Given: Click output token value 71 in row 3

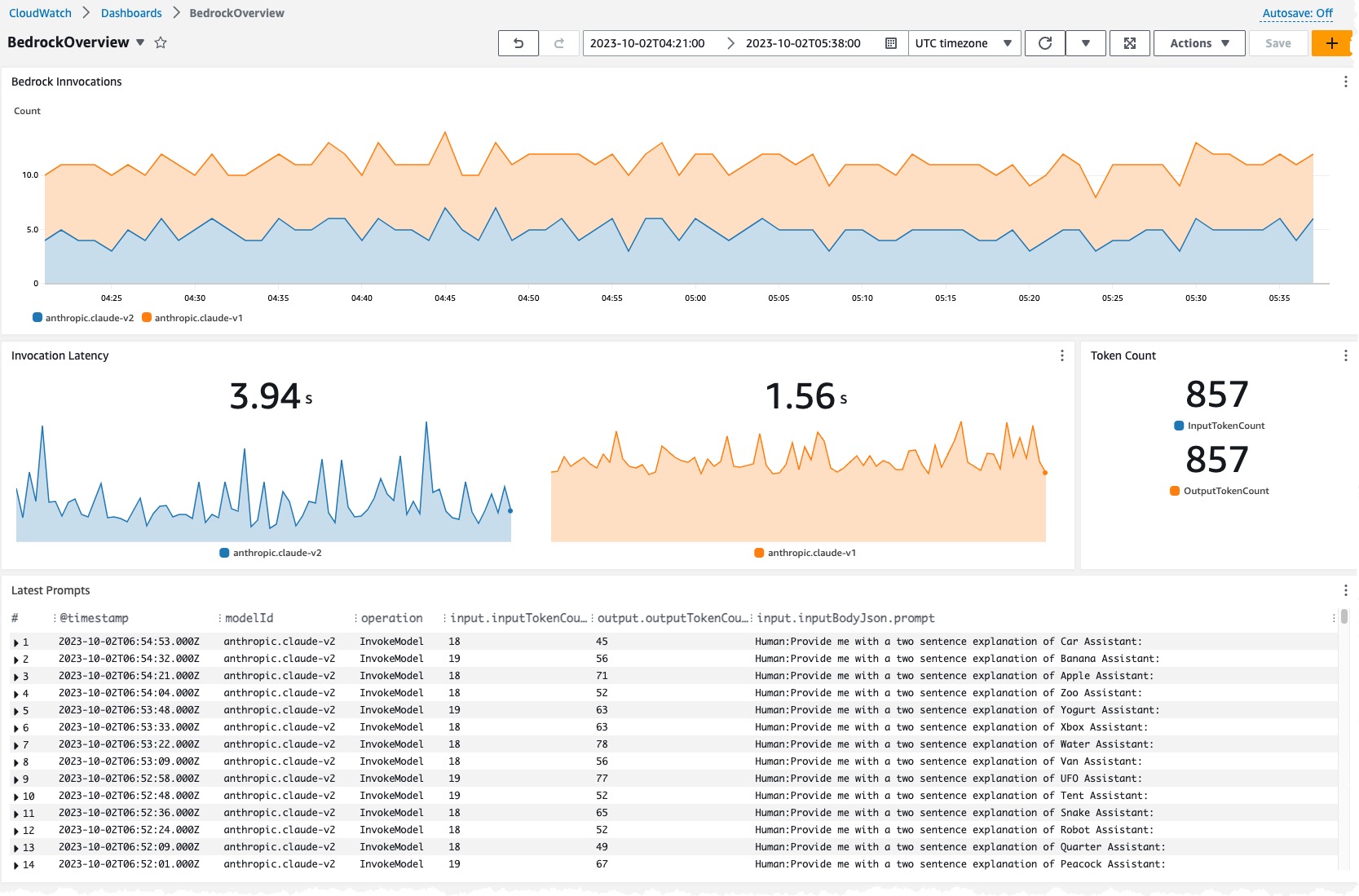Looking at the screenshot, I should (602, 676).
